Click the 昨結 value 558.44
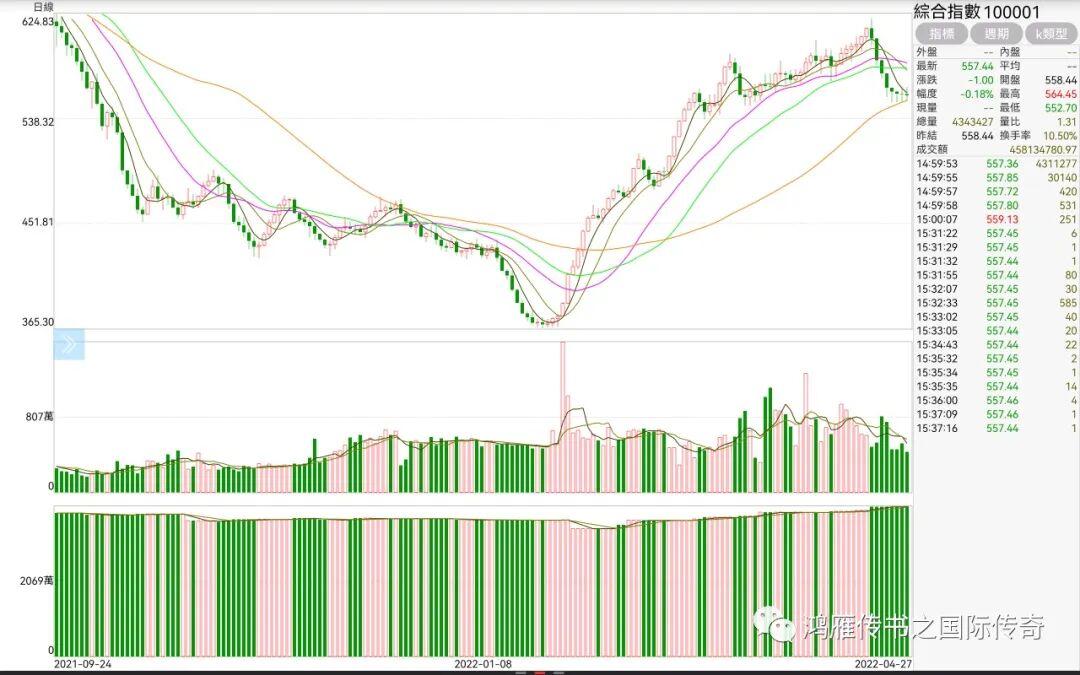 (977, 136)
